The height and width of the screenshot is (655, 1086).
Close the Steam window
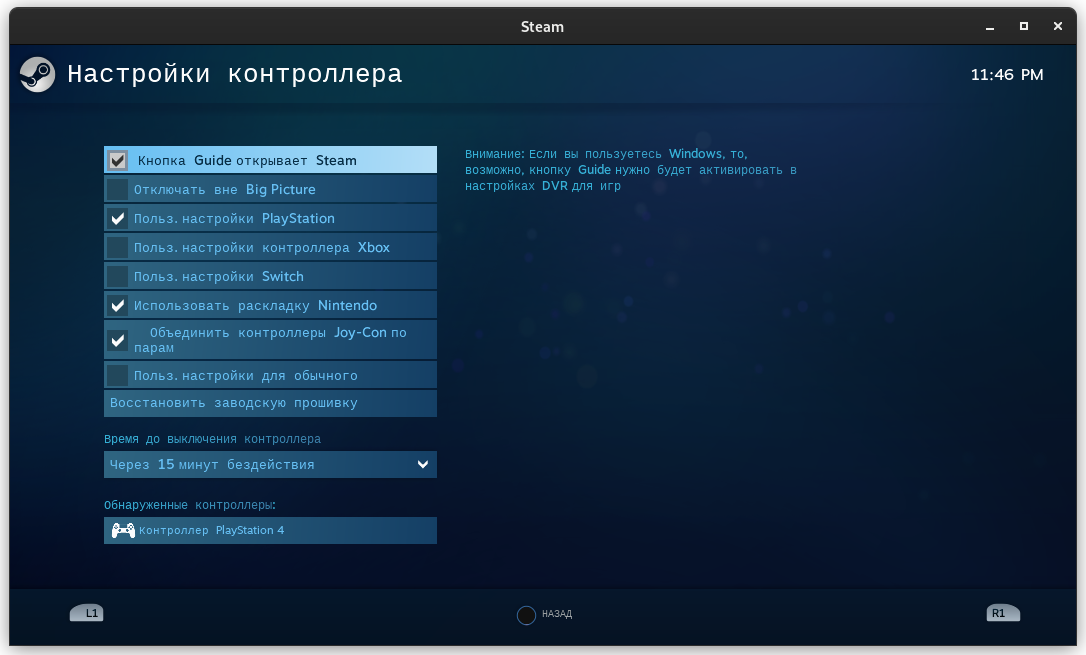[x=1058, y=26]
